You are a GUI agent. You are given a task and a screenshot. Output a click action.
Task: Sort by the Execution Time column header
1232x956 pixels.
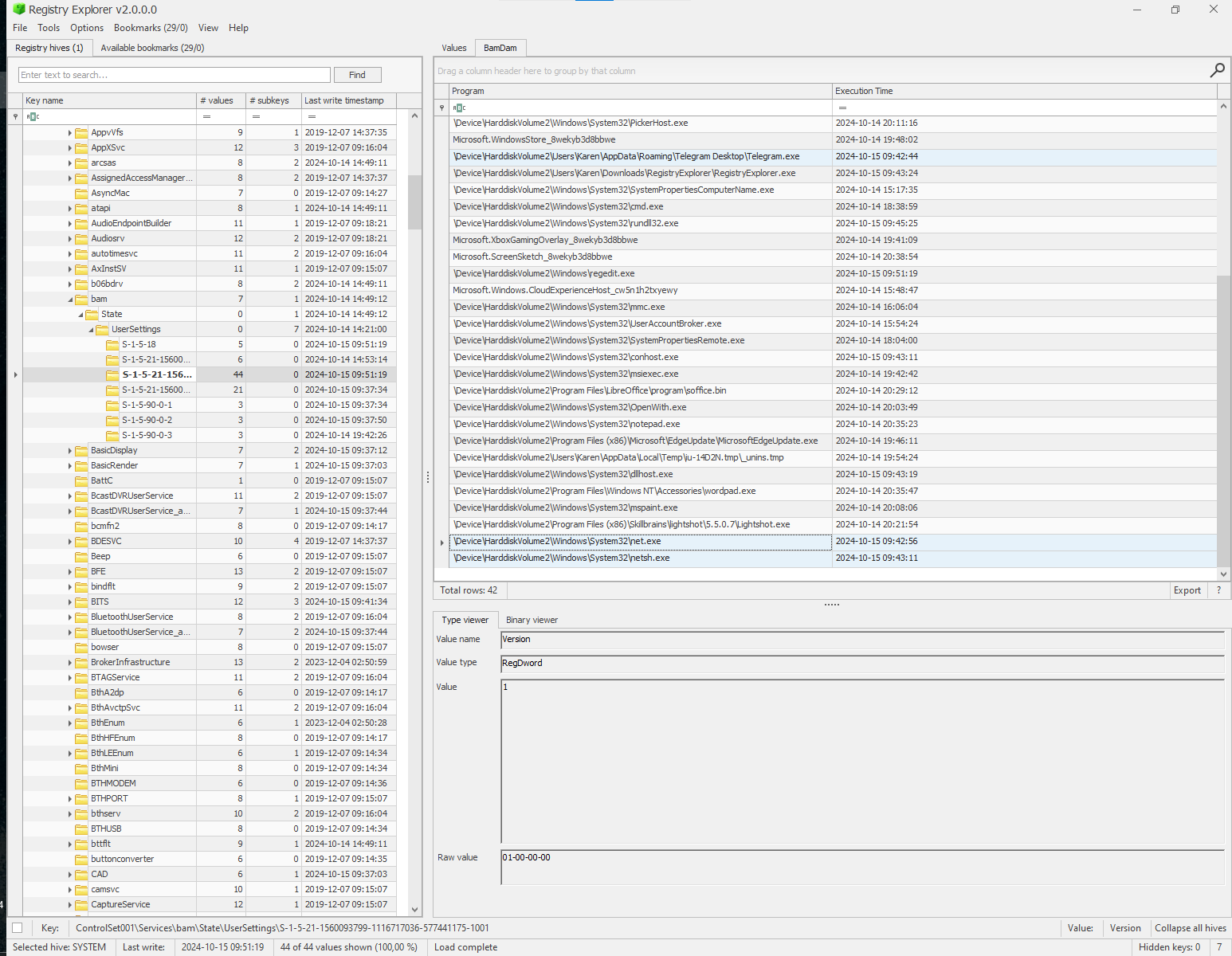(x=1024, y=91)
